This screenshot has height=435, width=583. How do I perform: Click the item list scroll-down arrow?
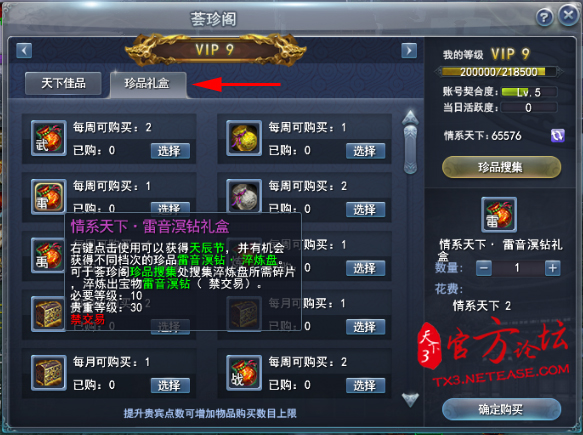[x=410, y=400]
